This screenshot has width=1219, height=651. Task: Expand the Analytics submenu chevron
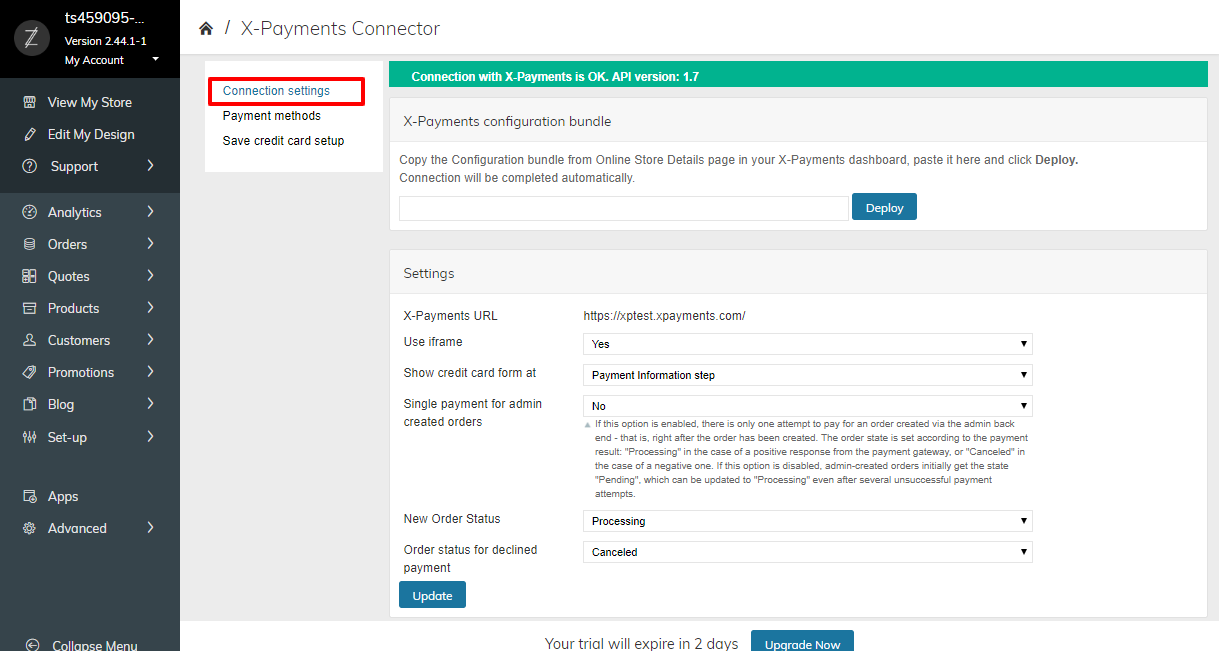[150, 212]
